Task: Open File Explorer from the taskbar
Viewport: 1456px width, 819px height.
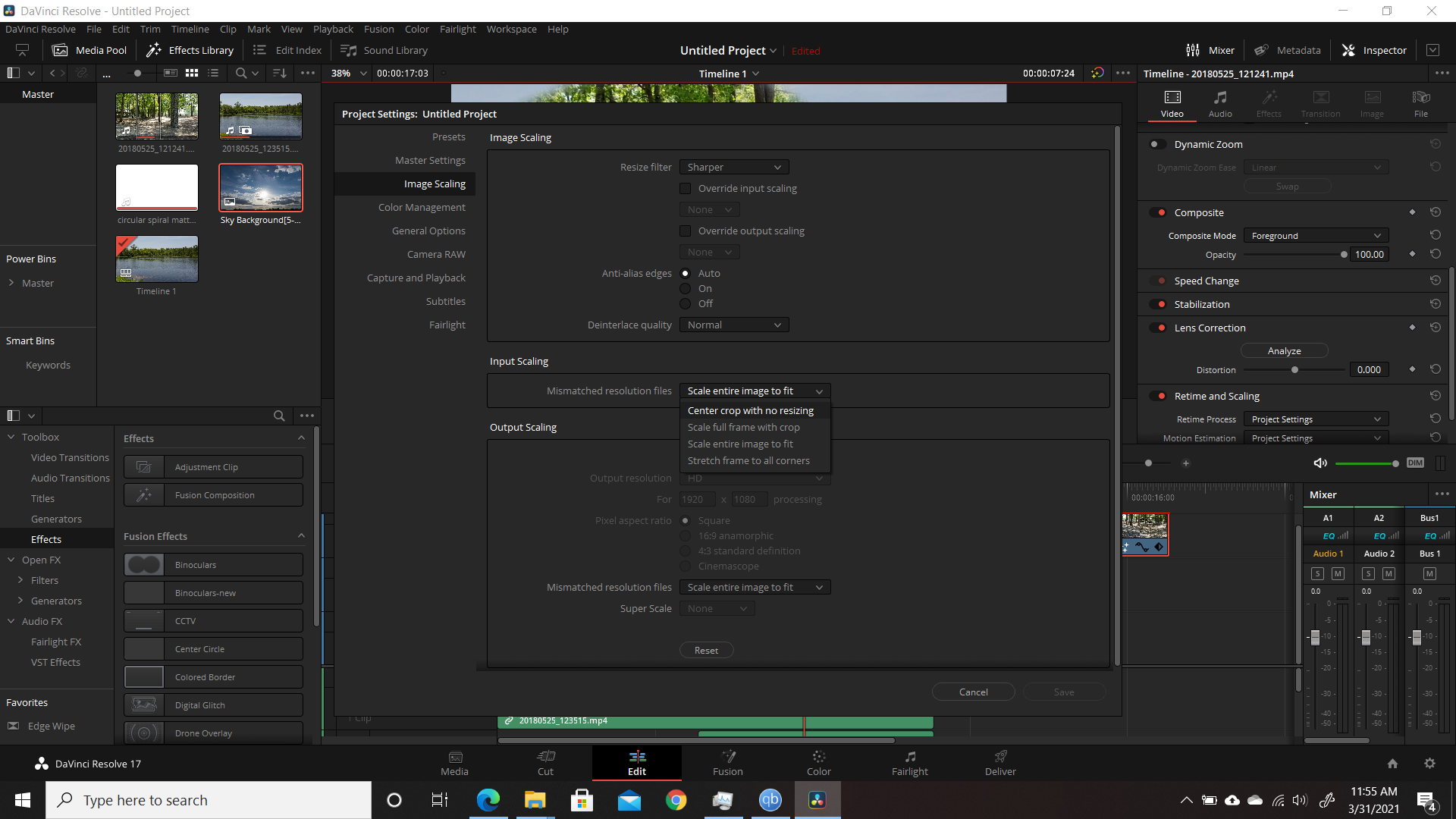Action: [535, 800]
